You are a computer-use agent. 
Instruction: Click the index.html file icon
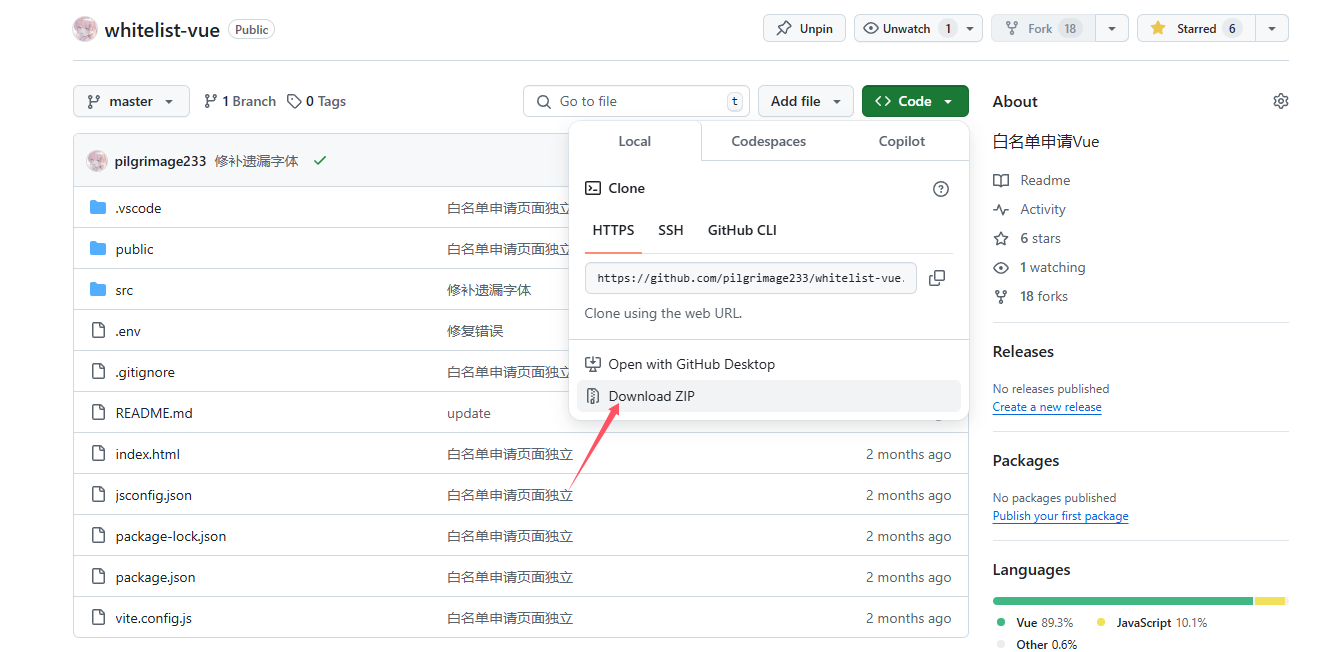[98, 454]
